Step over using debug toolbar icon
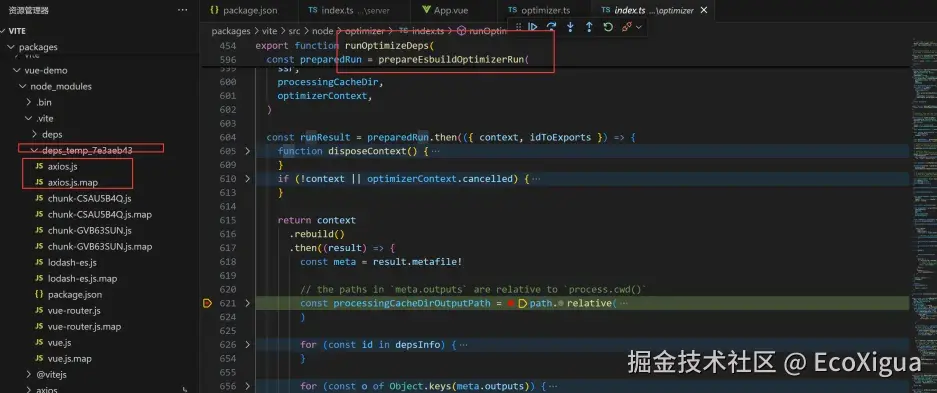 click(552, 27)
